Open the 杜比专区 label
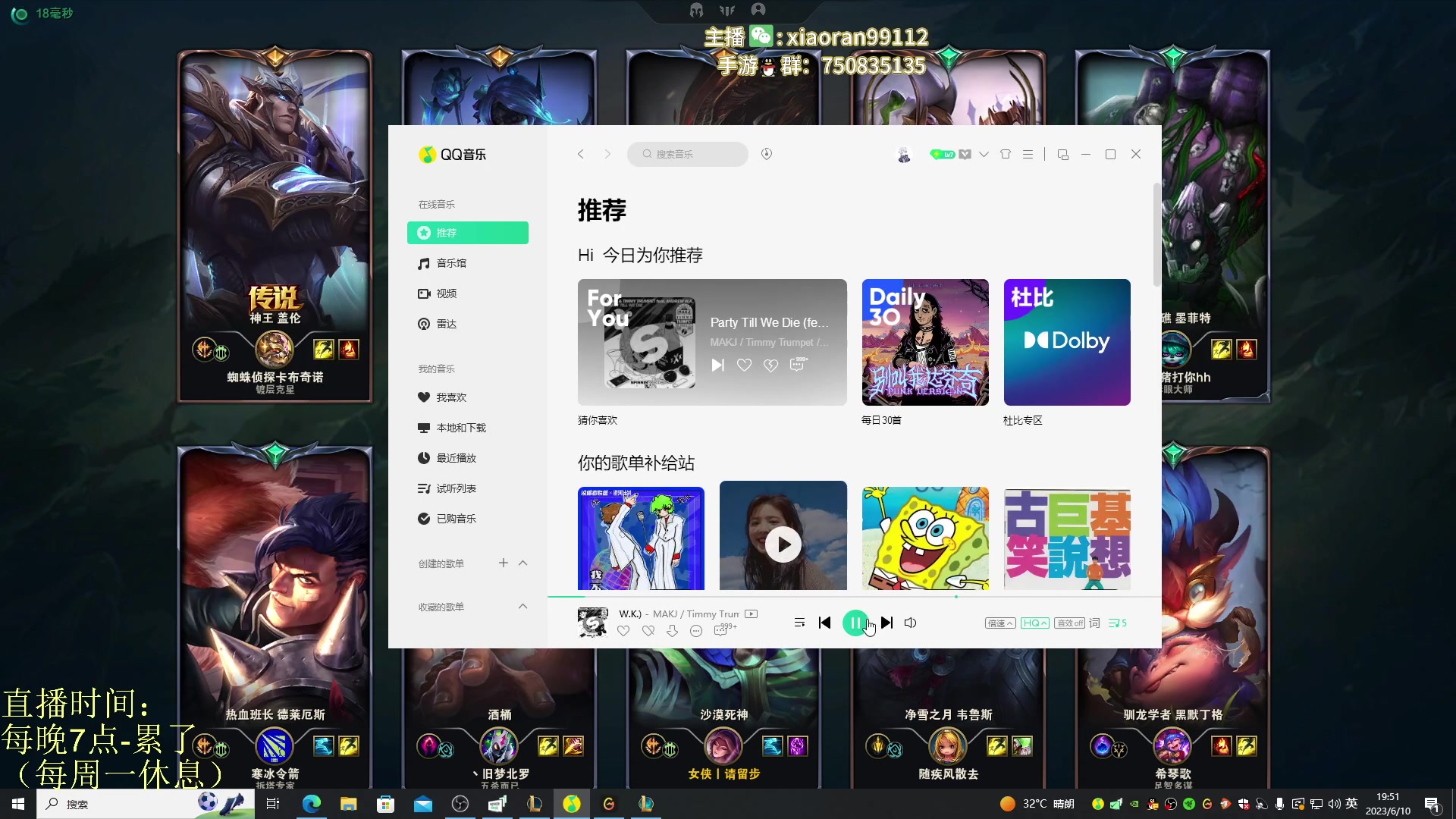This screenshot has width=1456, height=819. coord(1023,420)
